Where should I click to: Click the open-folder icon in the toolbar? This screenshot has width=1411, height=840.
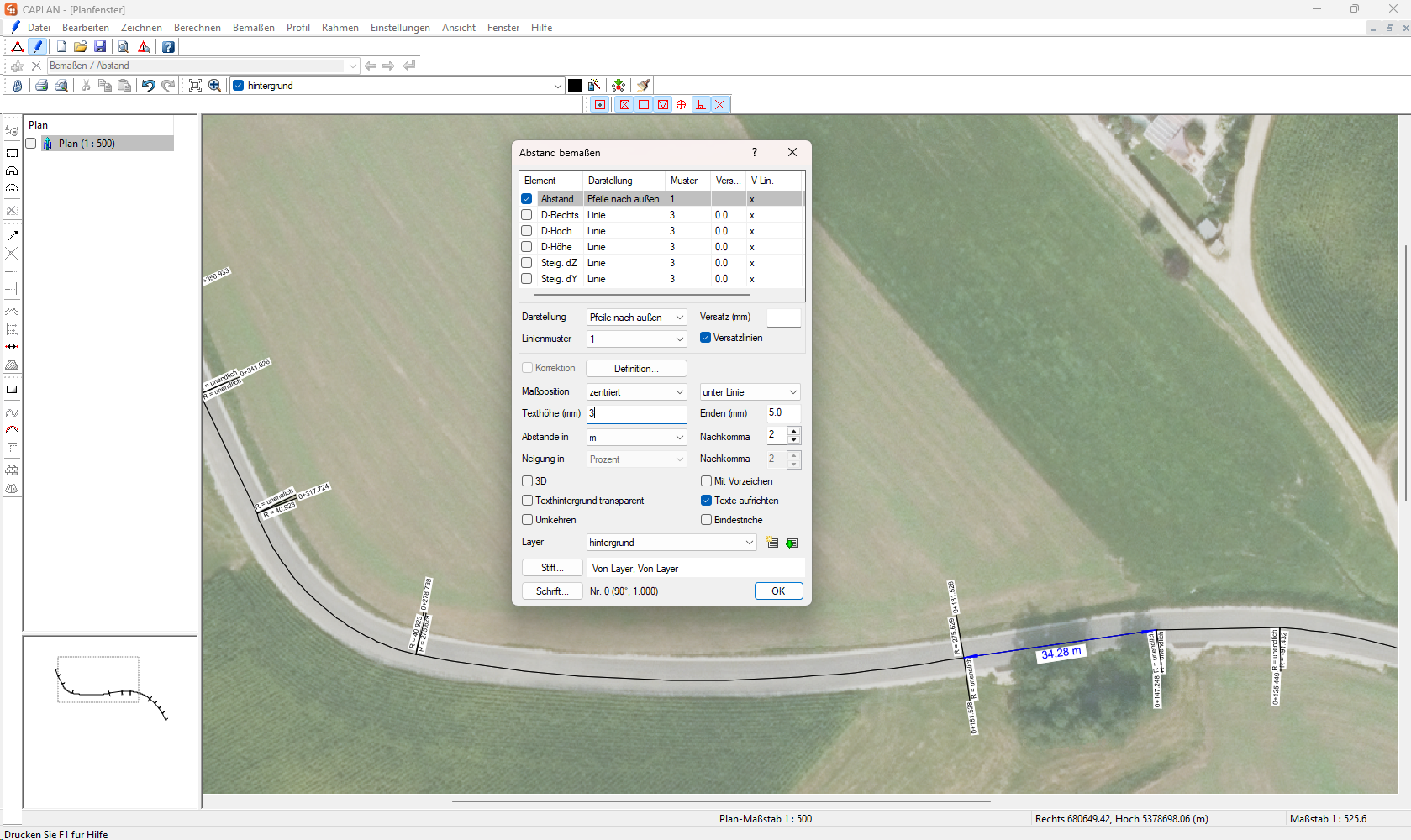tap(81, 47)
